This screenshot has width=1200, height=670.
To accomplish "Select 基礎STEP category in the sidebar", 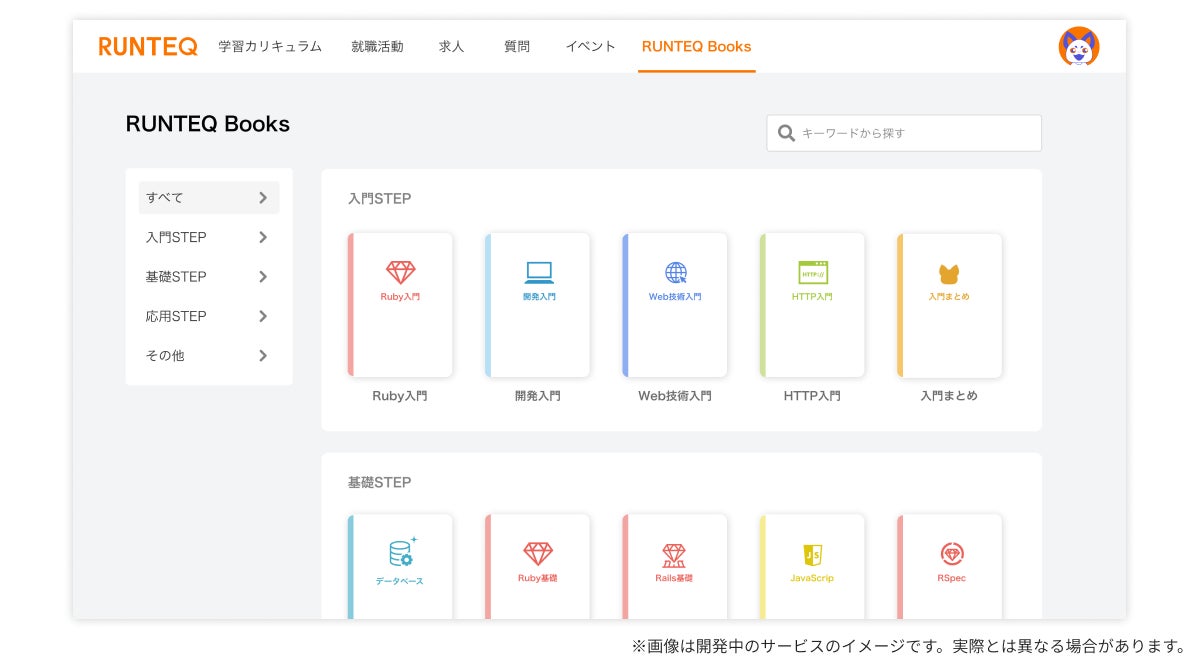I will [x=208, y=277].
